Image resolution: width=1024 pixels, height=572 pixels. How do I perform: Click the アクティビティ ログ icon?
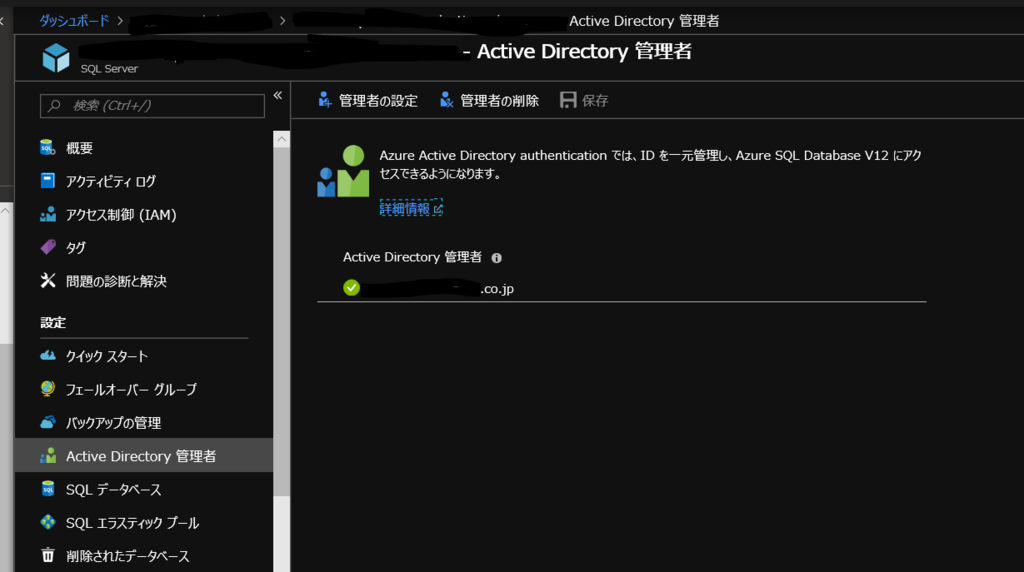[48, 180]
